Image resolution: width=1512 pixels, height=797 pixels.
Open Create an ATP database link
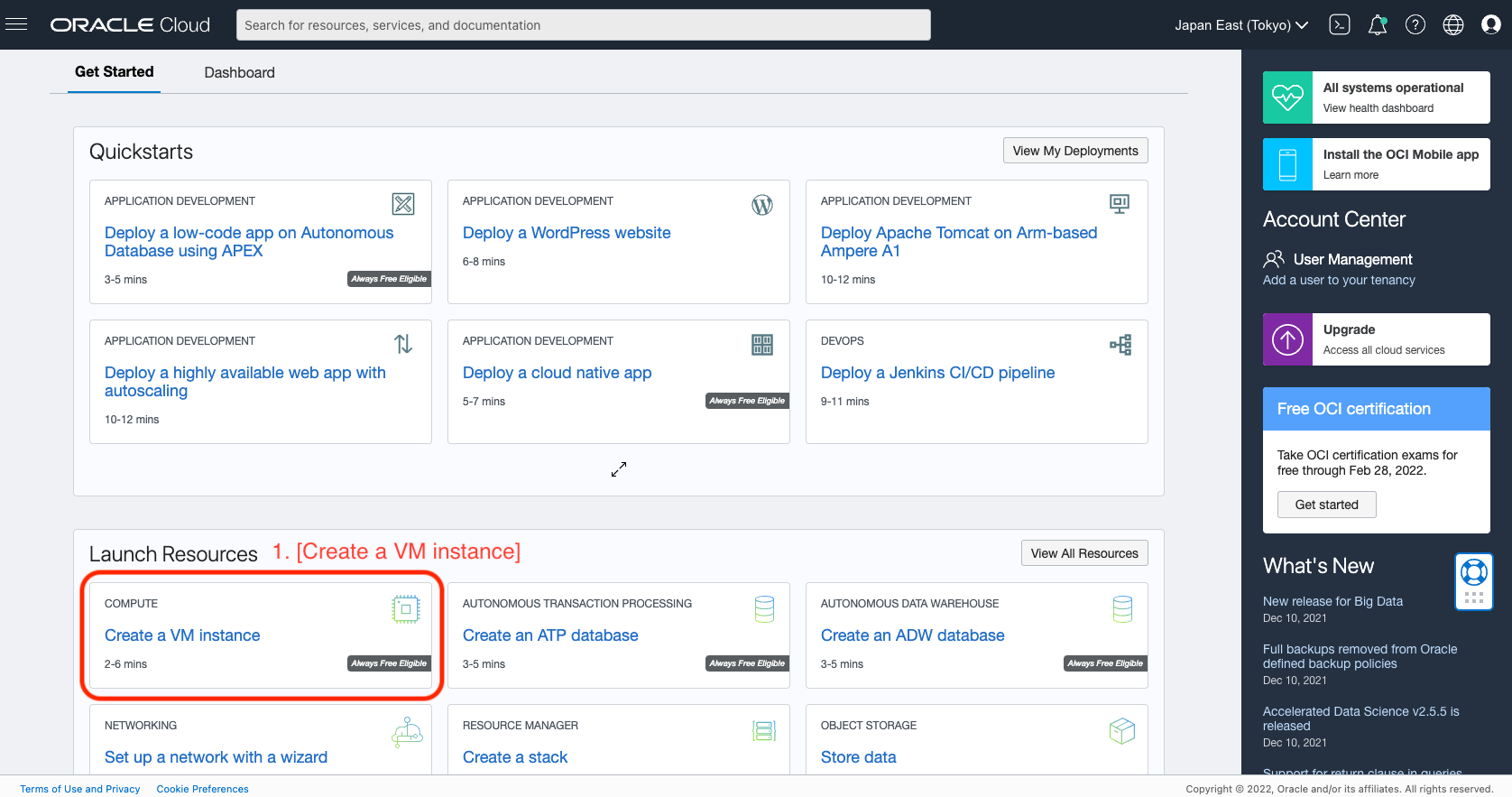[x=550, y=635]
